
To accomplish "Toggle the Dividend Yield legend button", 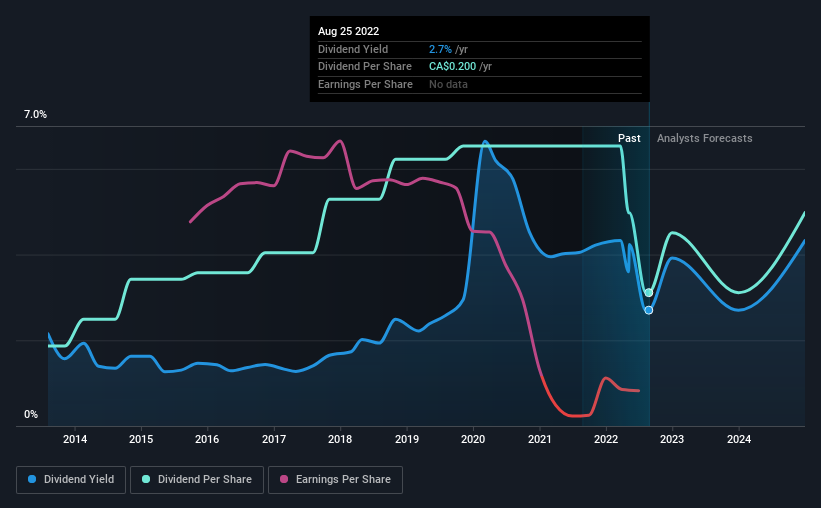I will 71,480.
